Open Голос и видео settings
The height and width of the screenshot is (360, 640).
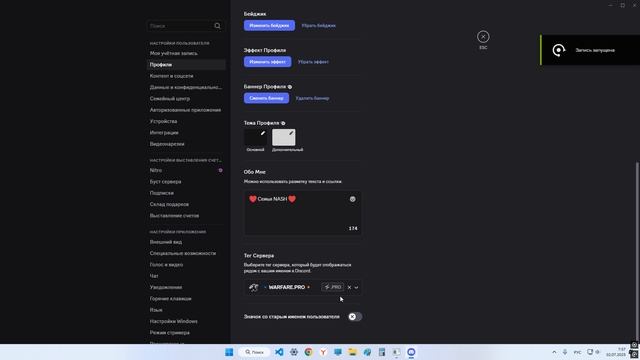pos(186,264)
